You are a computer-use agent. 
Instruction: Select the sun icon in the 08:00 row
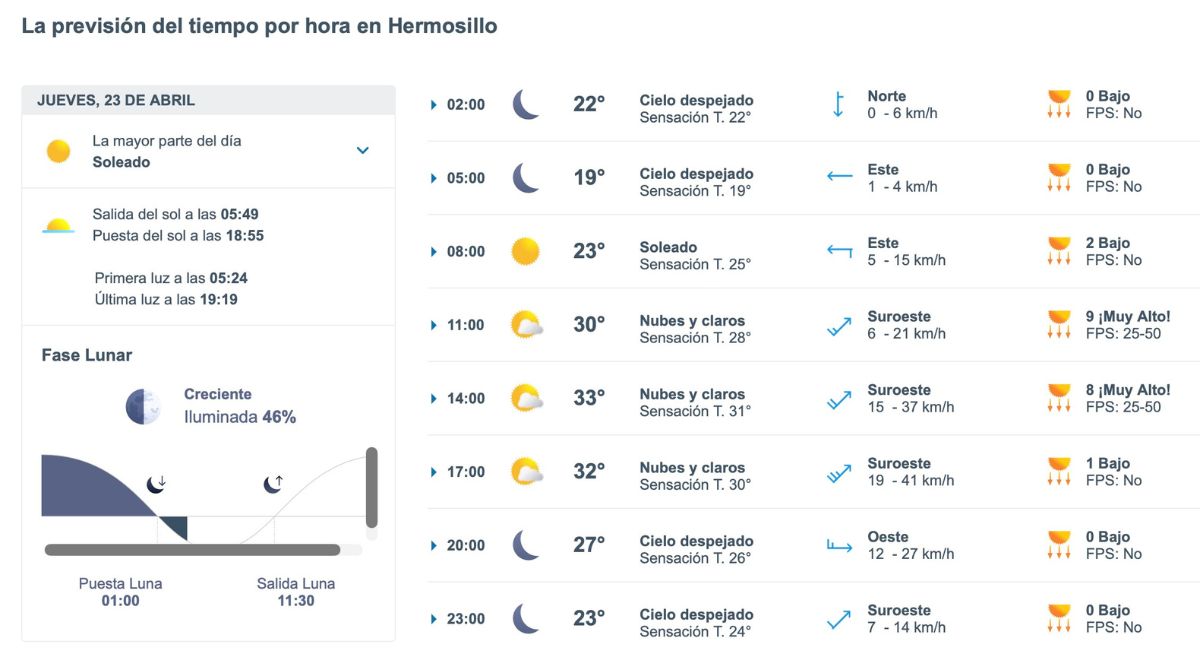(525, 251)
